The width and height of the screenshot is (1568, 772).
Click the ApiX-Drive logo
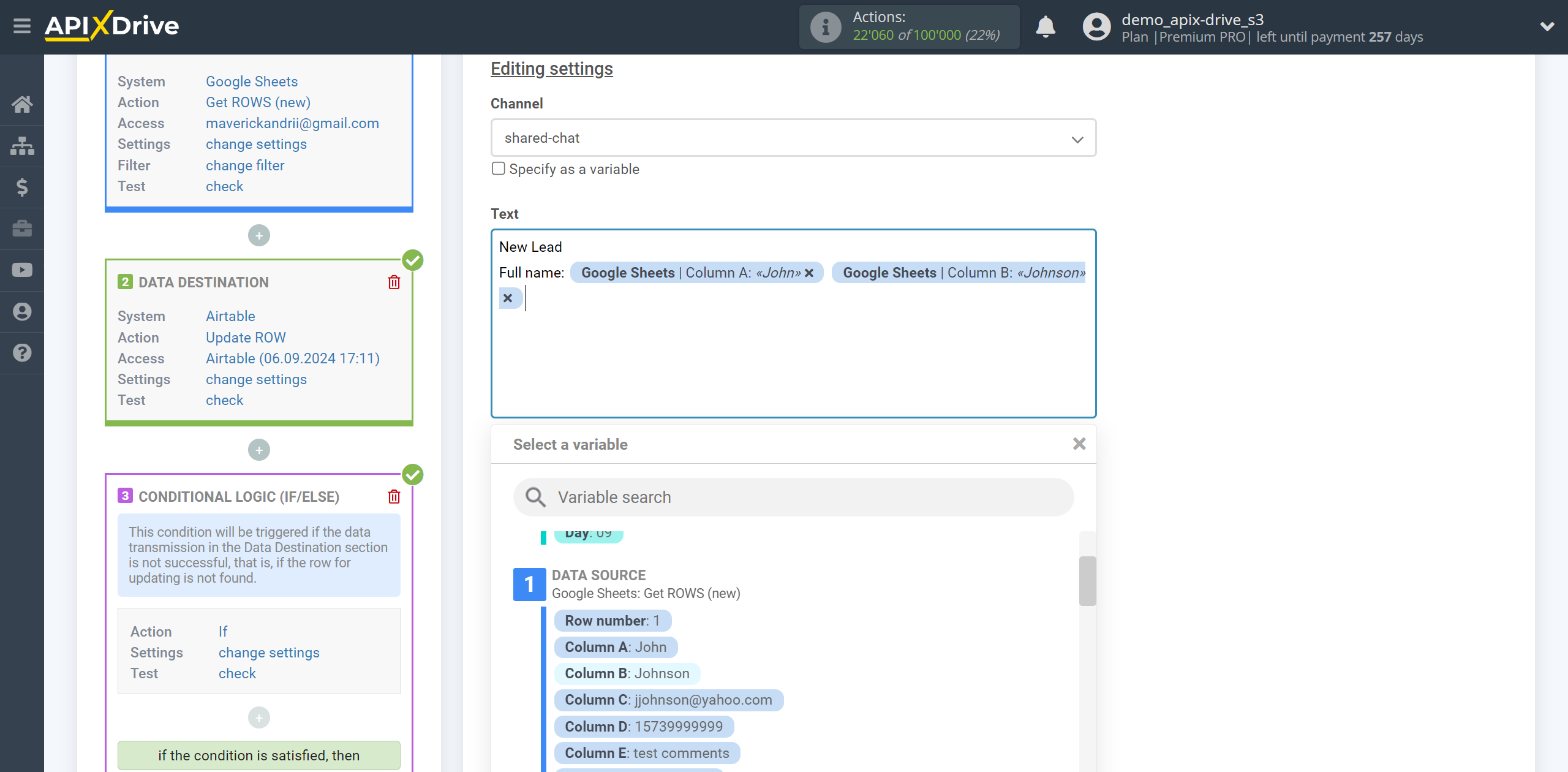click(112, 26)
